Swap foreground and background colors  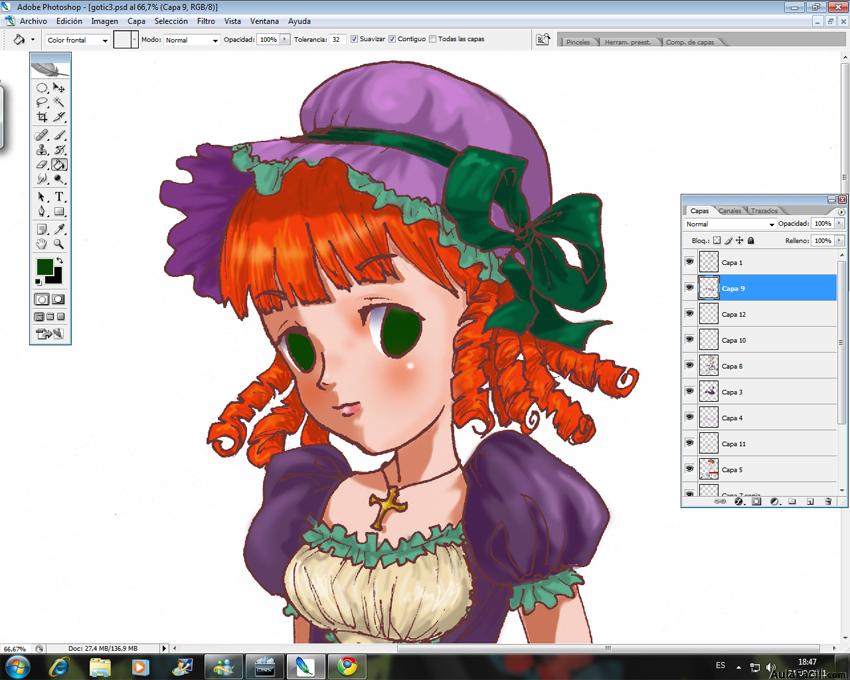(x=60, y=261)
